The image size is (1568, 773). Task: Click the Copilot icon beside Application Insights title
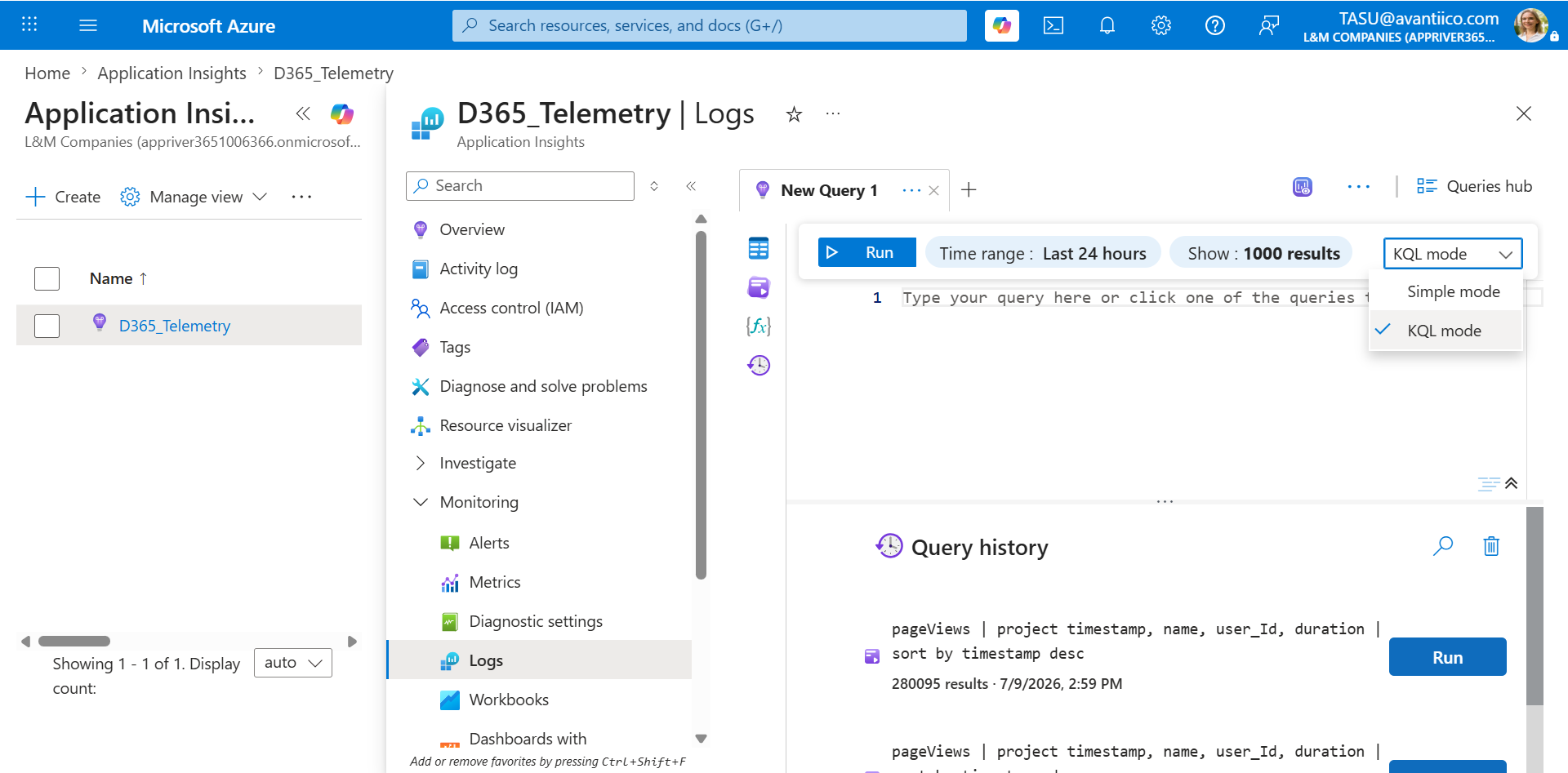(342, 113)
